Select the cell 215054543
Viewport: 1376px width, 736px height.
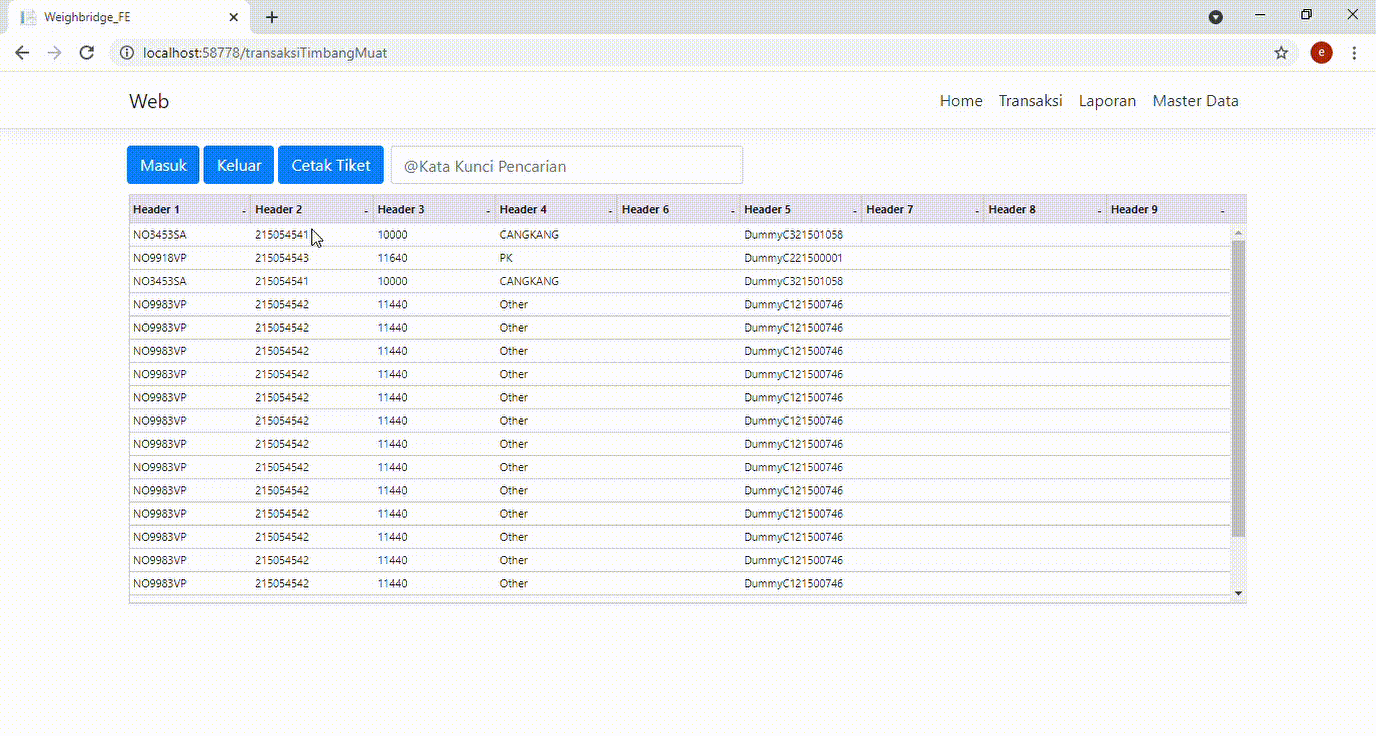(312, 258)
